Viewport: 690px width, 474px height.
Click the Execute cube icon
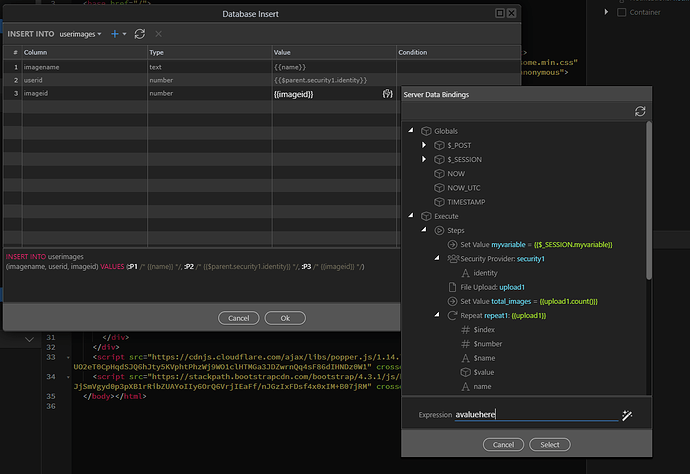pyautogui.click(x=426, y=216)
